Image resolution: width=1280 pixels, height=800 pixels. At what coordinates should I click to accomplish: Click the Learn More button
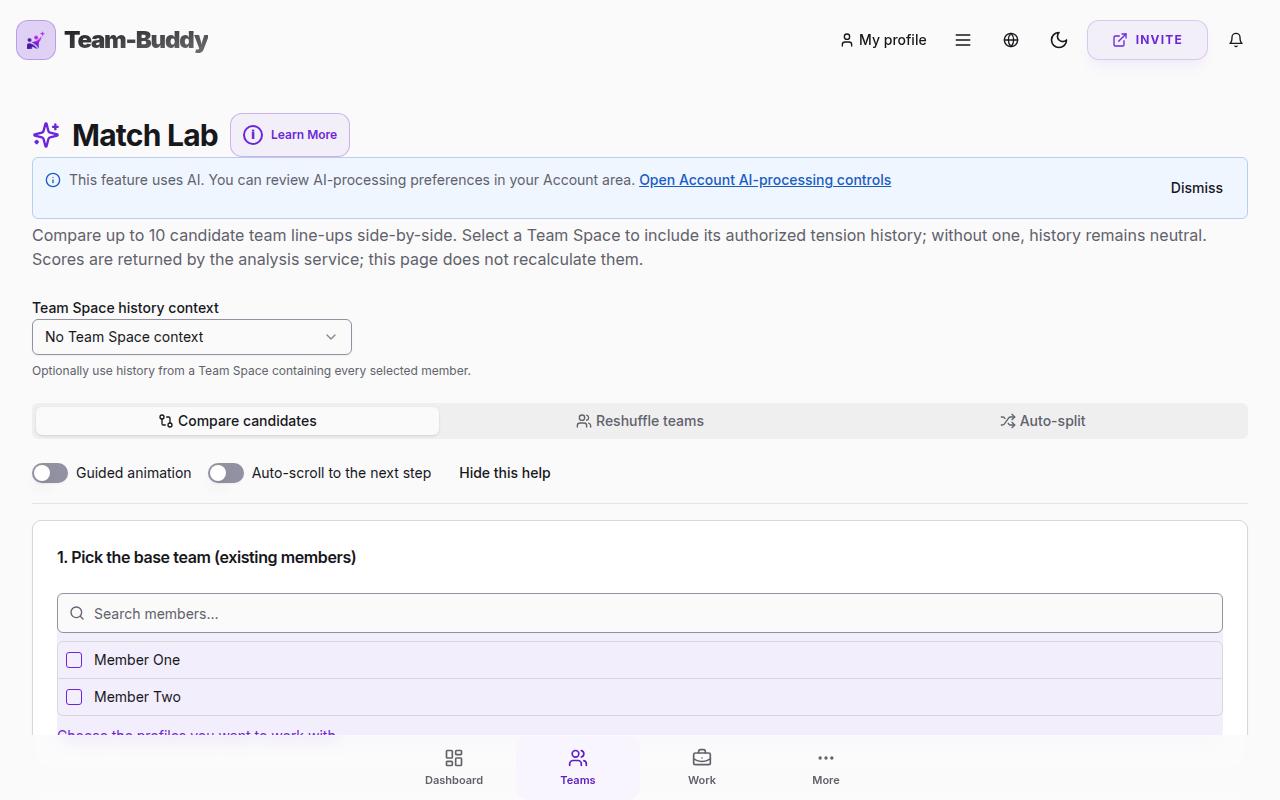click(290, 135)
